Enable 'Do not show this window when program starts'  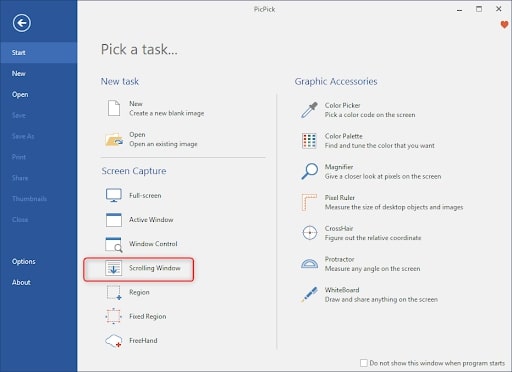click(364, 363)
